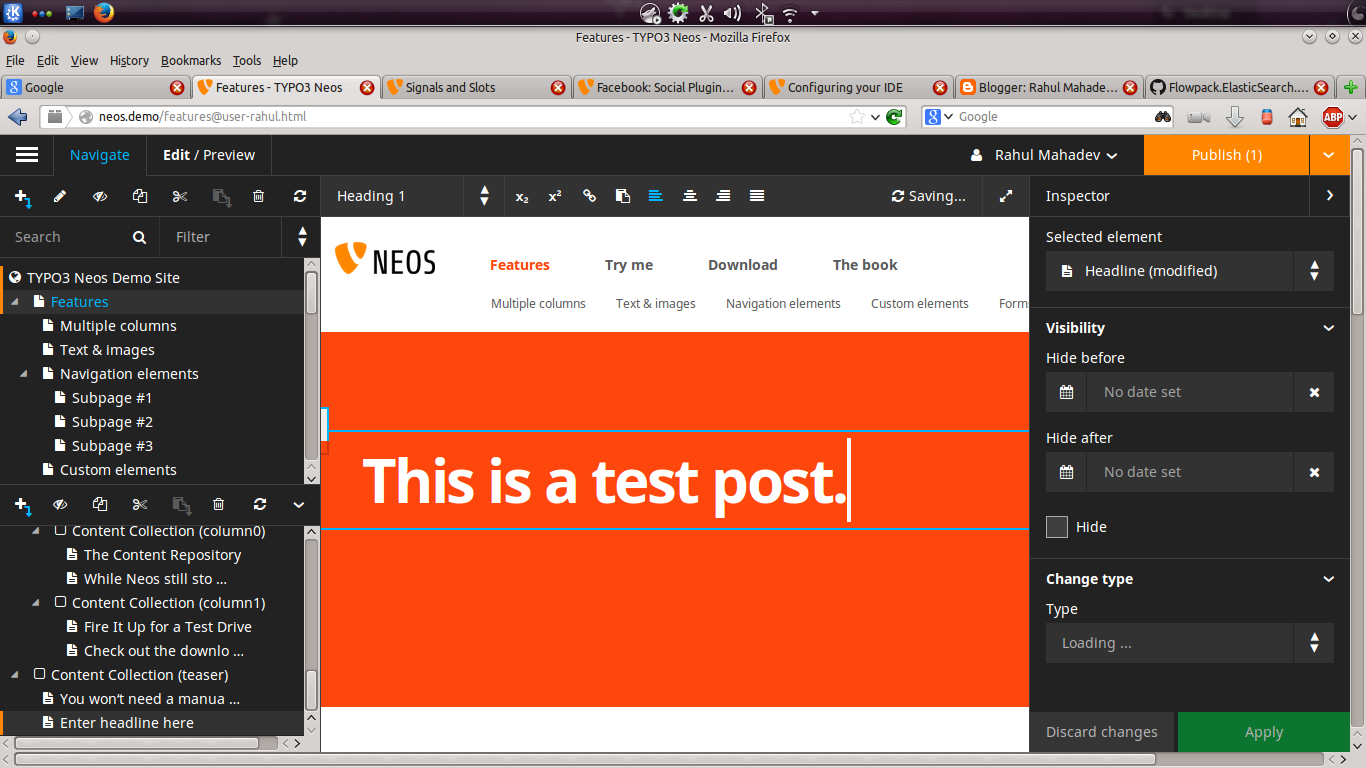Click the Discard changes button
This screenshot has width=1366, height=768.
click(1102, 732)
